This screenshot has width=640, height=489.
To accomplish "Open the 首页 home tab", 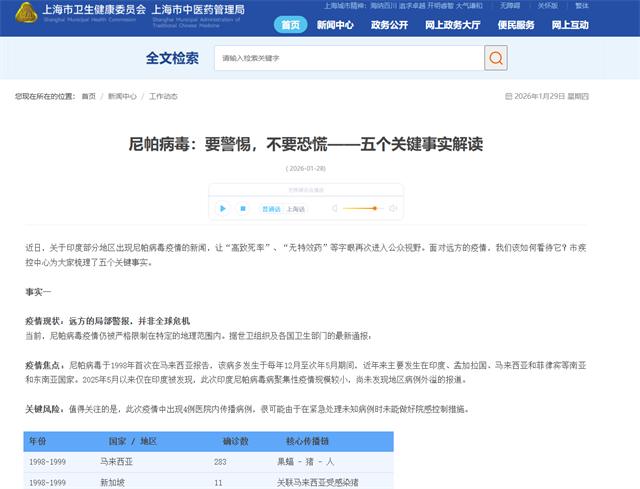I will coord(290,24).
